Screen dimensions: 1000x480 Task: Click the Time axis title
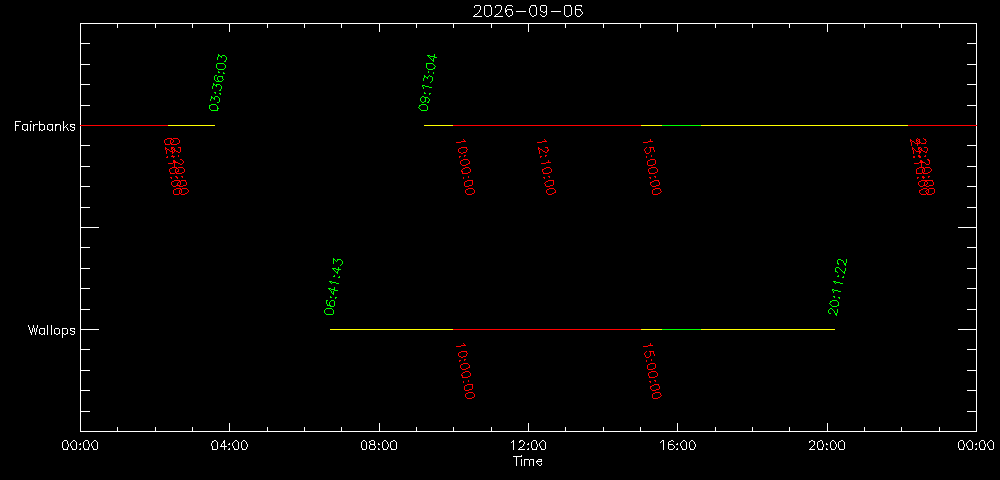click(528, 462)
